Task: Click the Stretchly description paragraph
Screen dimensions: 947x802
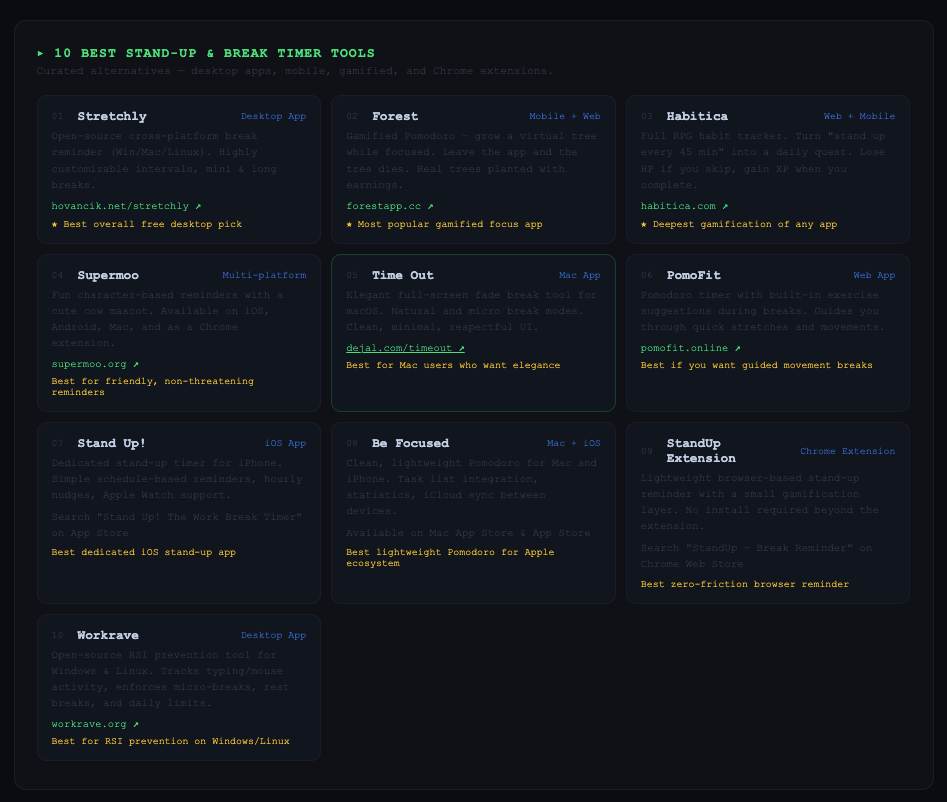Action: pos(164,161)
